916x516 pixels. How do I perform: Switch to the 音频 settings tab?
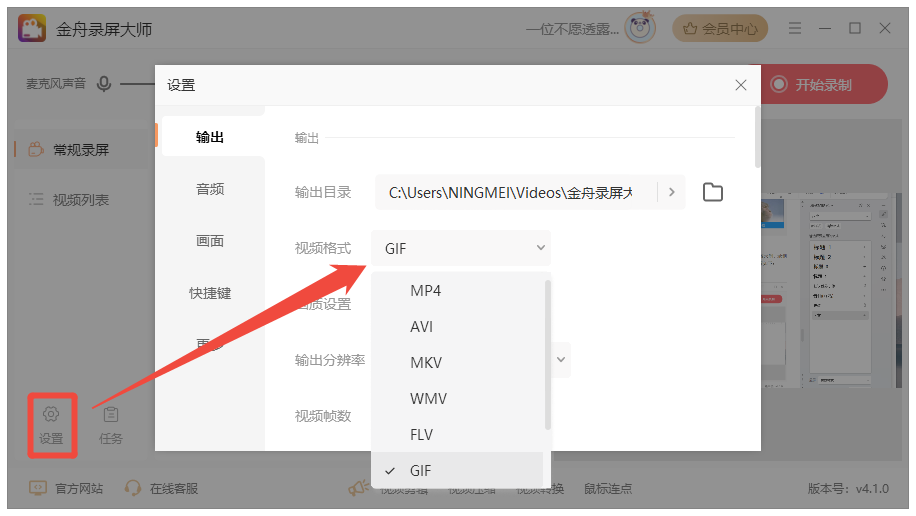tap(210, 189)
